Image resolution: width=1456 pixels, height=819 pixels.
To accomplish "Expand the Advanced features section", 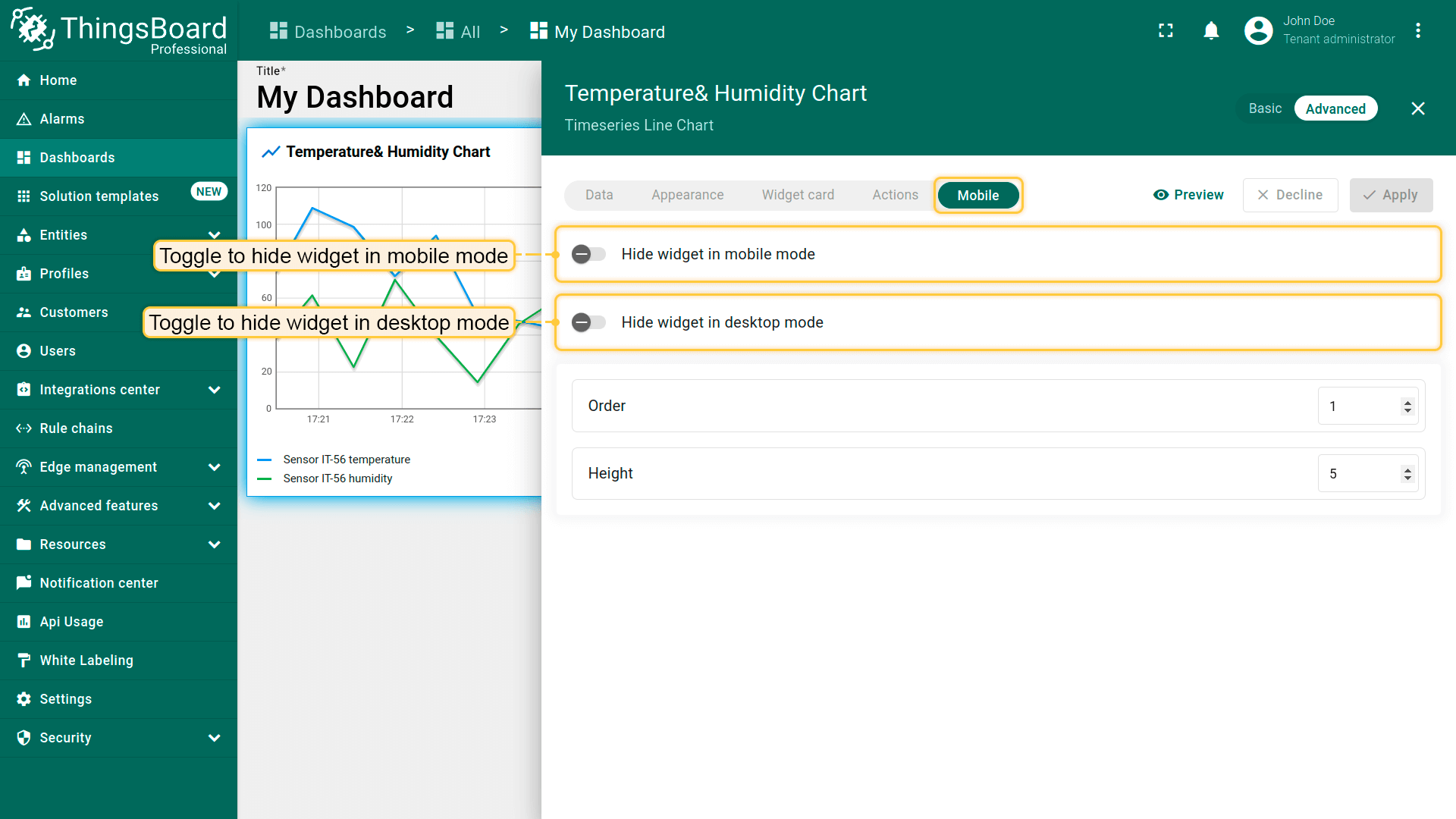I will [x=214, y=506].
